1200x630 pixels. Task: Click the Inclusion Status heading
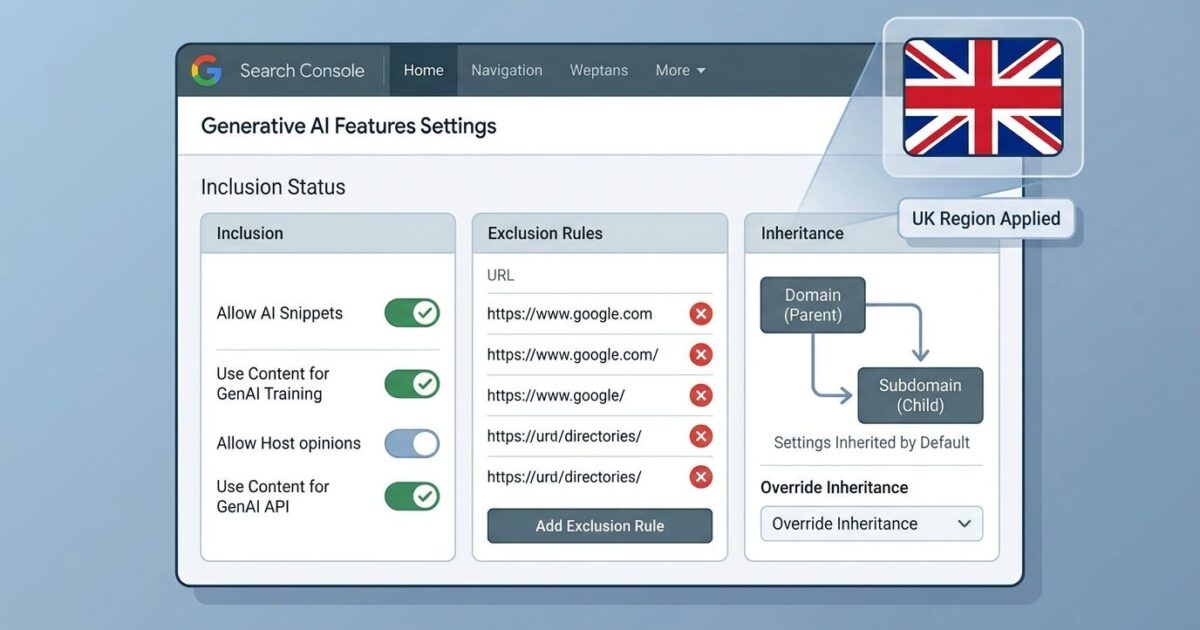coord(273,187)
